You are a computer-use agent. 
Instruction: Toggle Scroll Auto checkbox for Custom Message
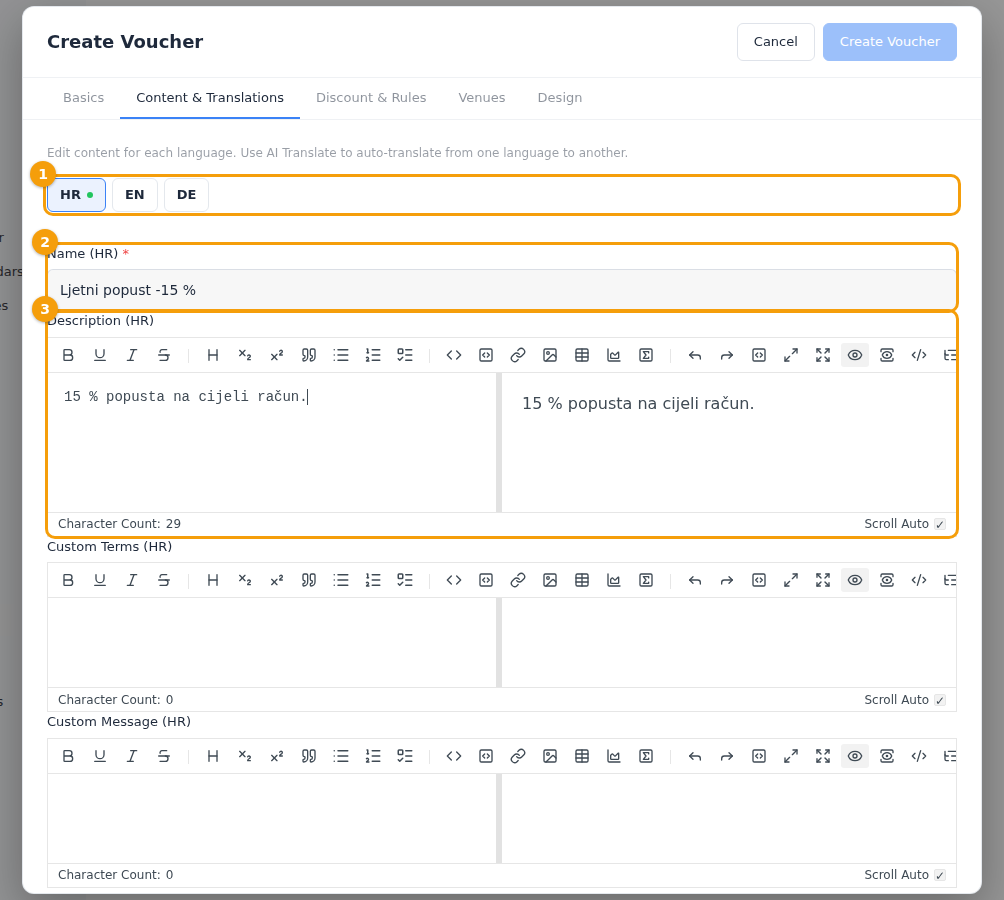click(x=940, y=875)
